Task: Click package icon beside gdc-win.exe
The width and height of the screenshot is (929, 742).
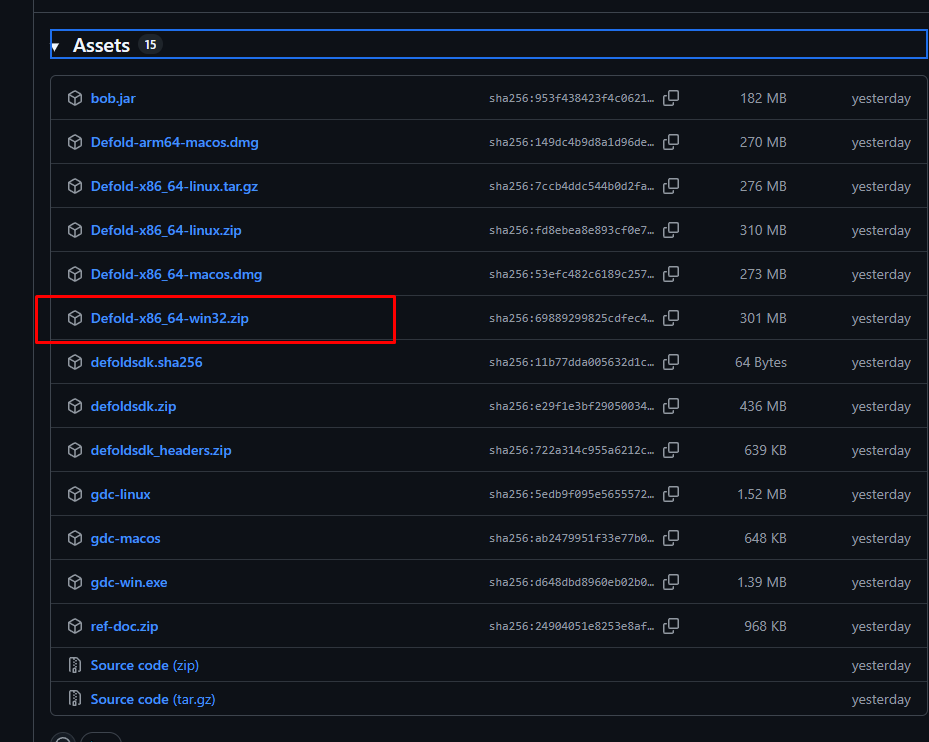Action: click(75, 582)
